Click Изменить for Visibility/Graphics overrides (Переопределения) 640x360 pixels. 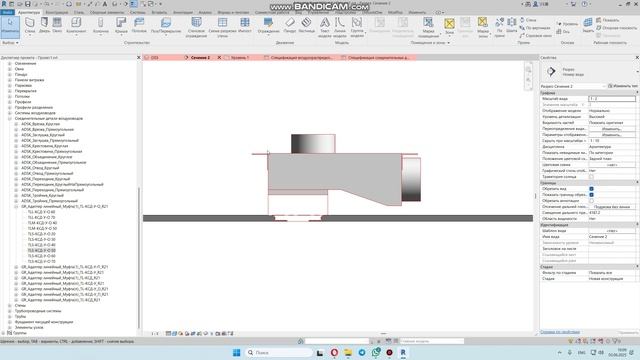(x=611, y=129)
